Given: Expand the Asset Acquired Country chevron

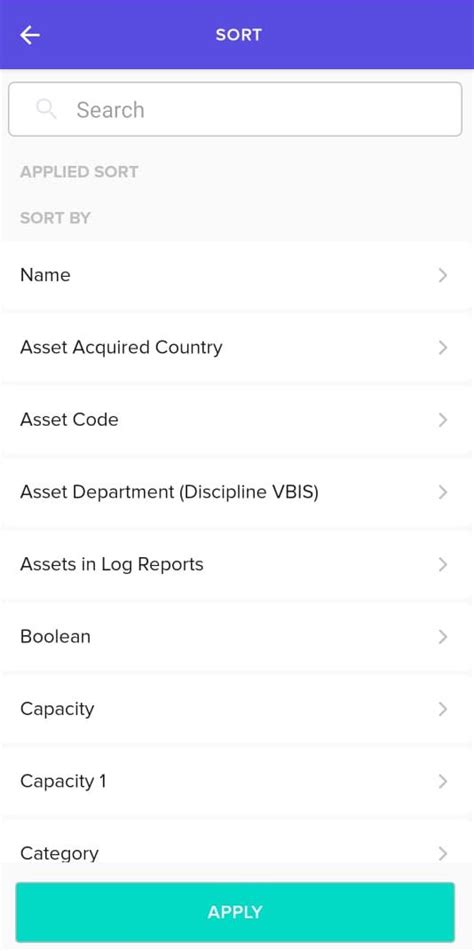Looking at the screenshot, I should tap(442, 348).
